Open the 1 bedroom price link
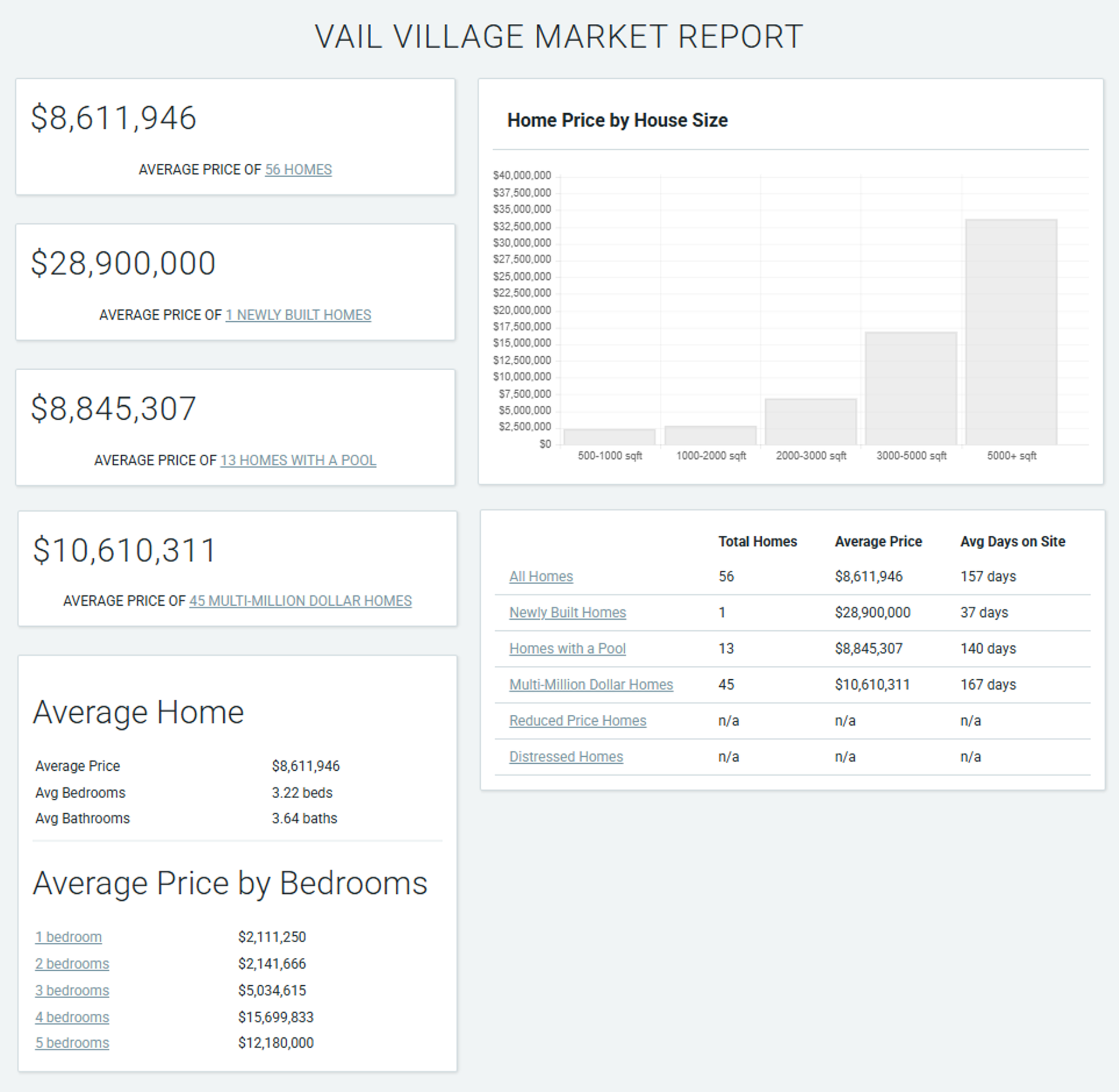Screen dimensions: 1119x1092 68,937
